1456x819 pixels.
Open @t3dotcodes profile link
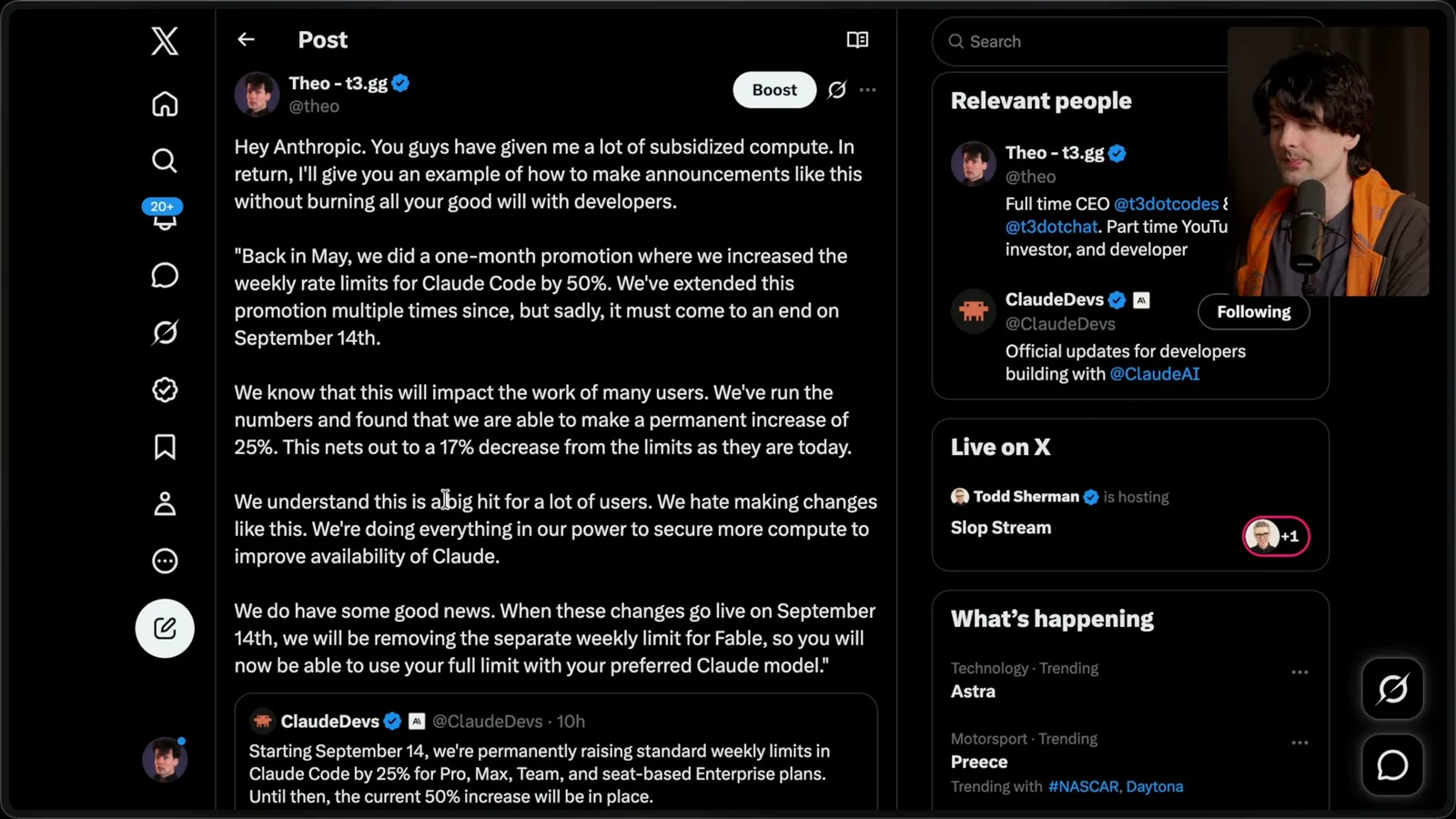pyautogui.click(x=1166, y=204)
